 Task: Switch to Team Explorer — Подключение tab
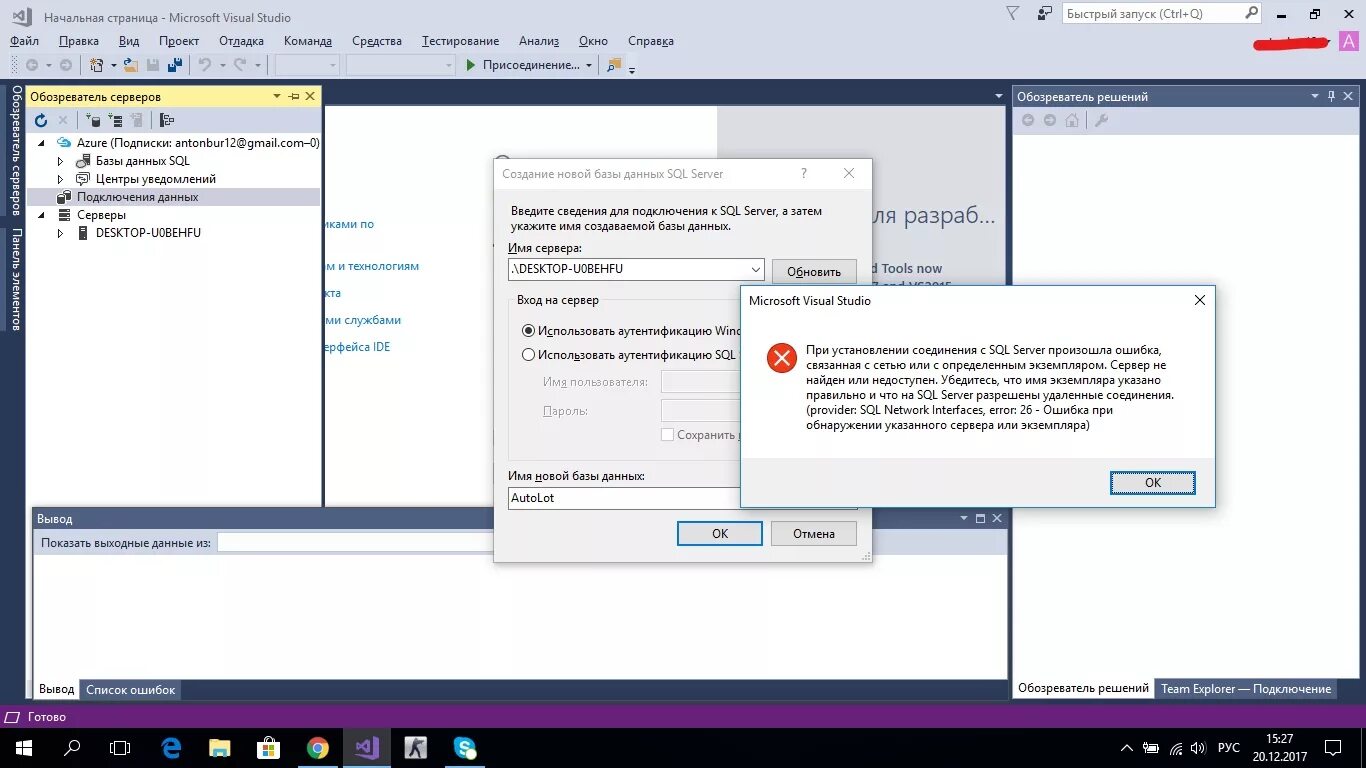[x=1246, y=689]
